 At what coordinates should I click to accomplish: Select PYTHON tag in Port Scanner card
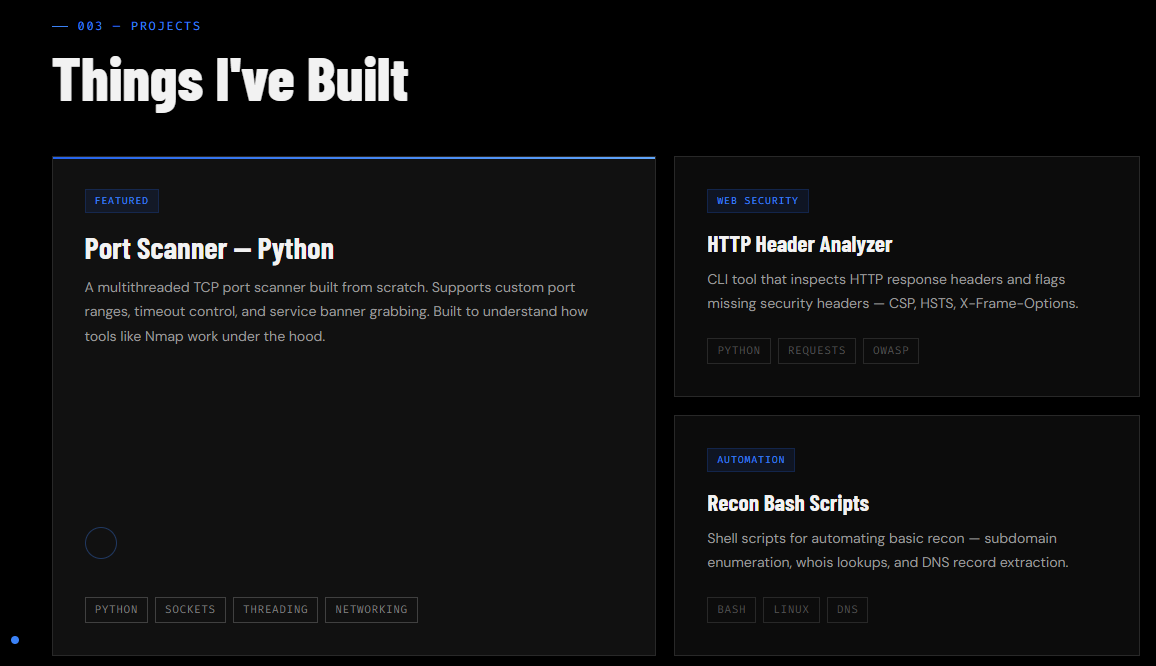pyautogui.click(x=116, y=610)
